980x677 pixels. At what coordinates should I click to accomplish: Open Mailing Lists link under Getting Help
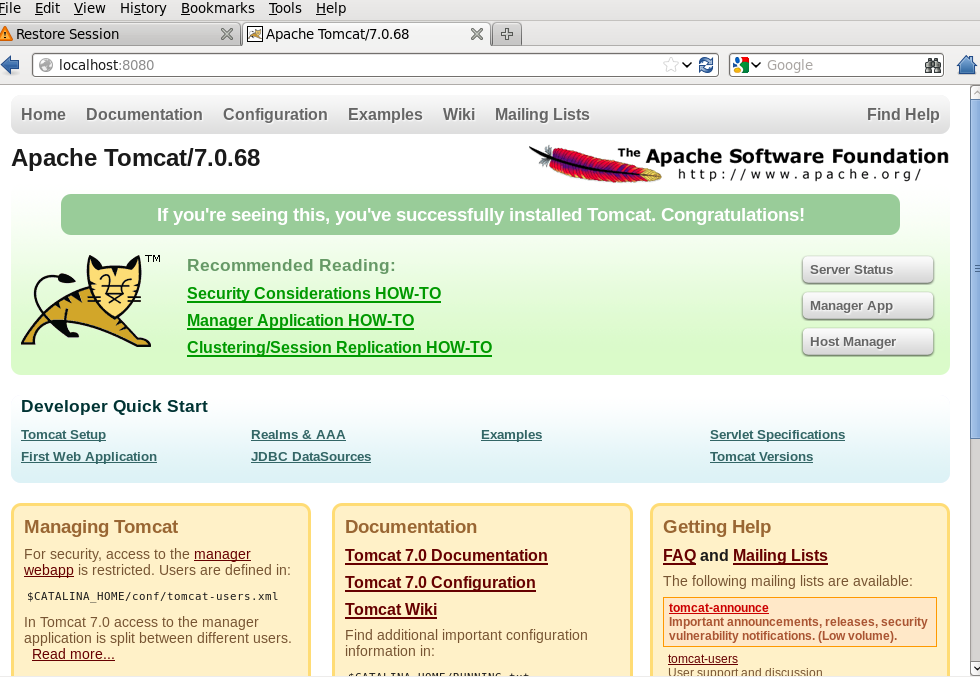click(780, 555)
